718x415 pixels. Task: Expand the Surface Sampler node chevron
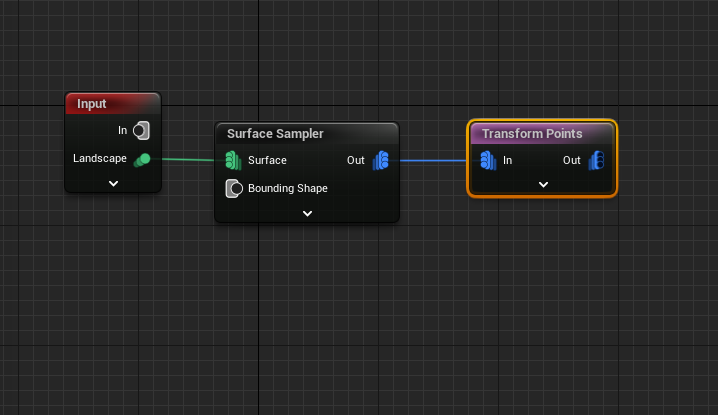307,213
